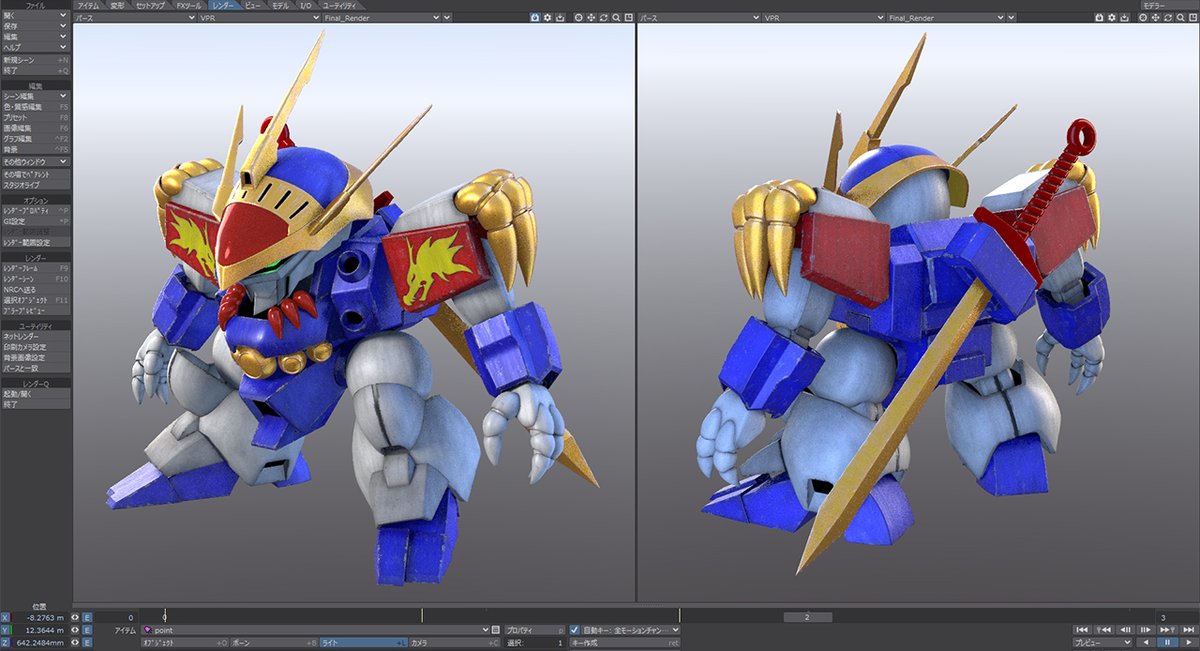
Task: Select the zoom magnifier icon in left viewport
Action: [616, 18]
